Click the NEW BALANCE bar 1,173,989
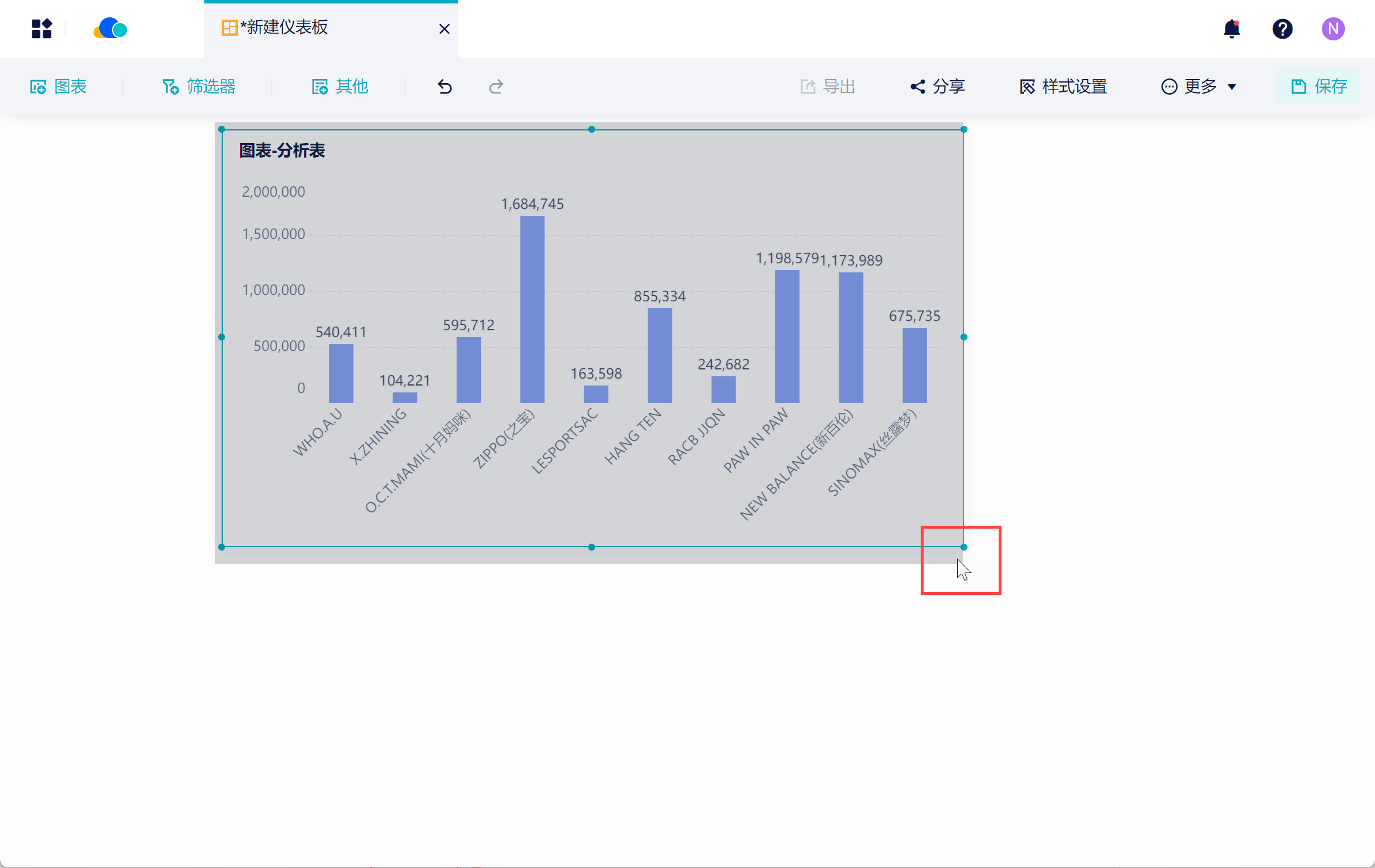 tap(851, 338)
